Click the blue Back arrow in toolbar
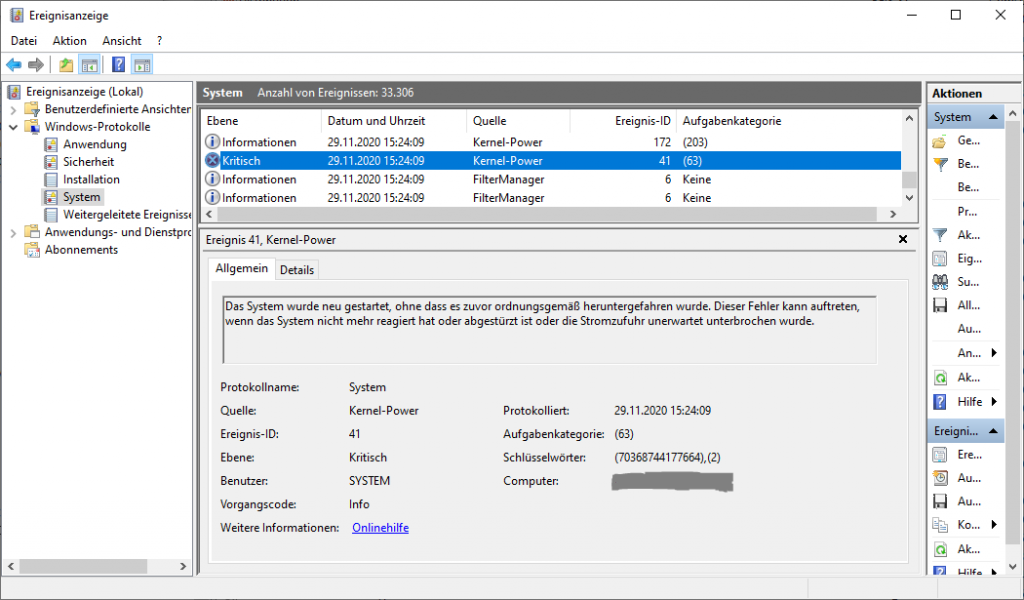Viewport: 1024px width, 600px height. (x=14, y=65)
